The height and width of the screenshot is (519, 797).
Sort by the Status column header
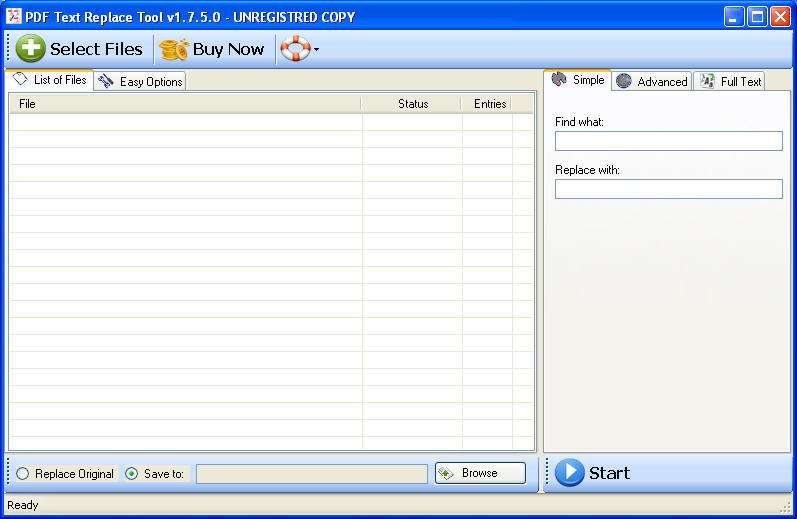[x=411, y=104]
